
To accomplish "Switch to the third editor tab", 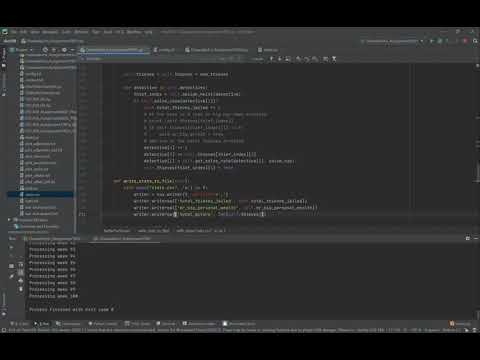I will 218,50.
